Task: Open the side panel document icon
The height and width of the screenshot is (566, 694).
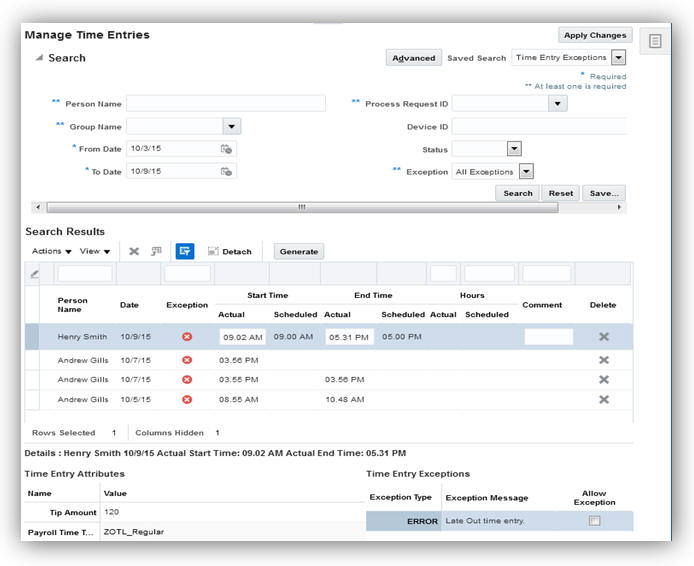Action: click(655, 41)
